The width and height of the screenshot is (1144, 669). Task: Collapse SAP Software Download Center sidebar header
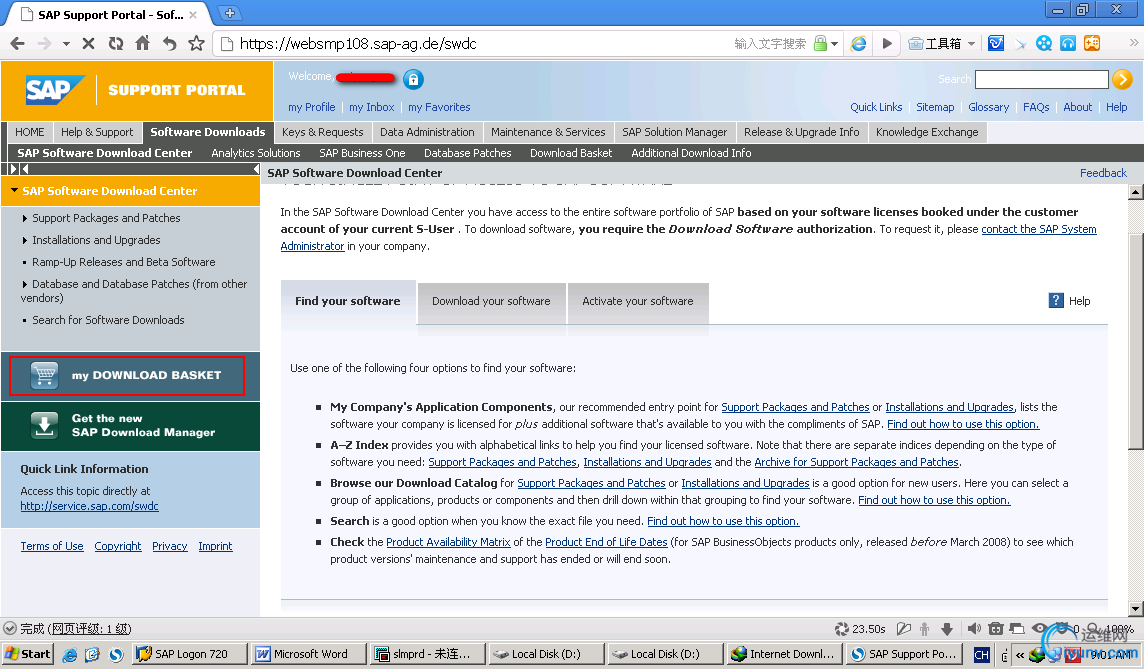14,191
